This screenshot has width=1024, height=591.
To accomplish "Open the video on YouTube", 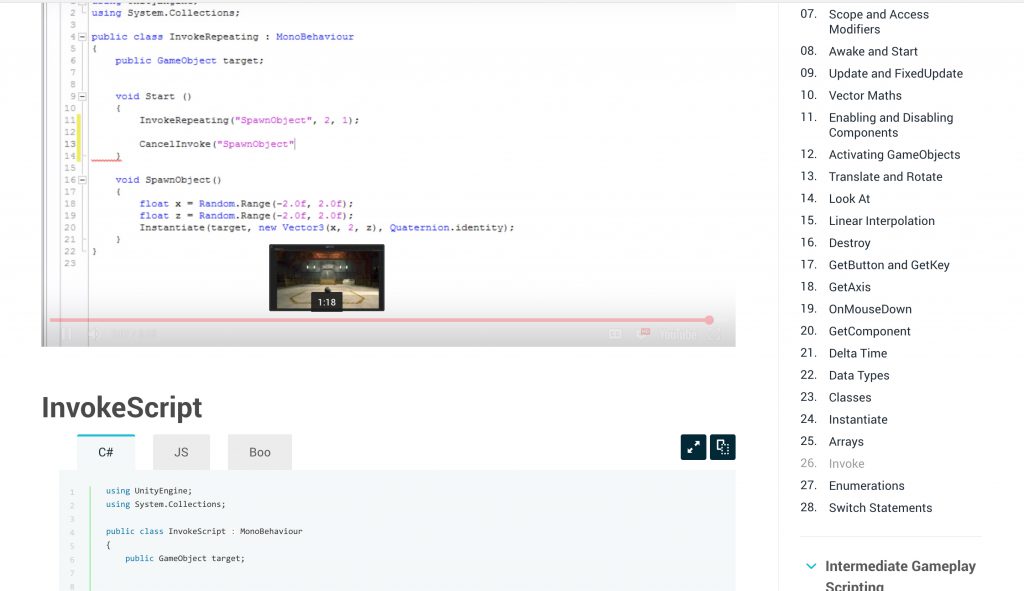I will [677, 334].
